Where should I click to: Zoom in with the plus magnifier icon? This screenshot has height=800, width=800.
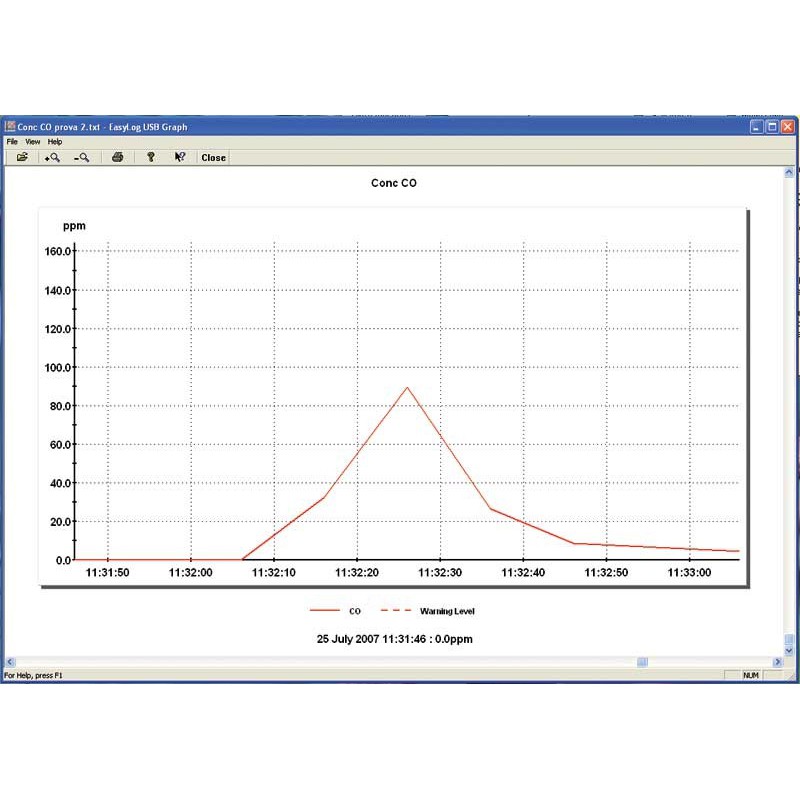(53, 157)
